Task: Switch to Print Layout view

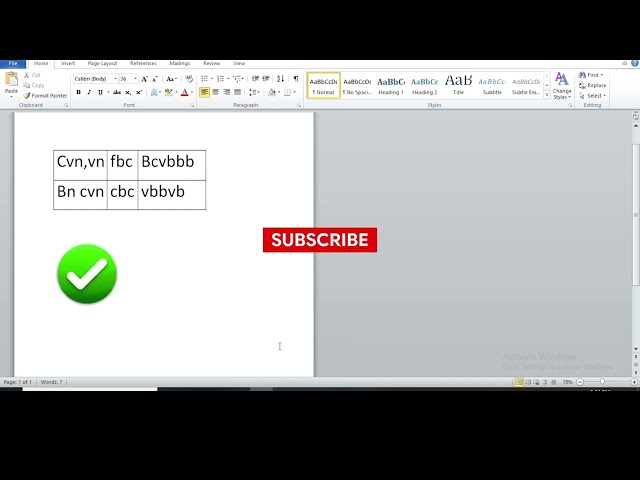Action: [519, 382]
